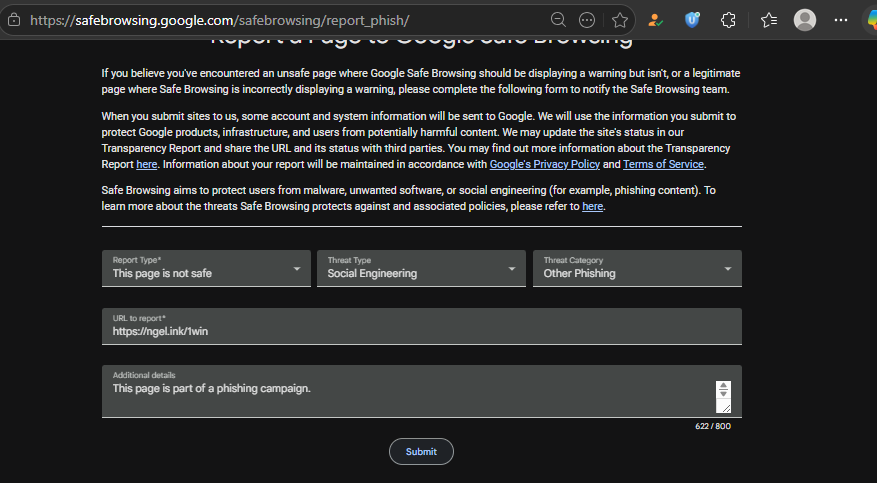
Task: Click the 622 / 800 character counter
Action: click(x=713, y=426)
